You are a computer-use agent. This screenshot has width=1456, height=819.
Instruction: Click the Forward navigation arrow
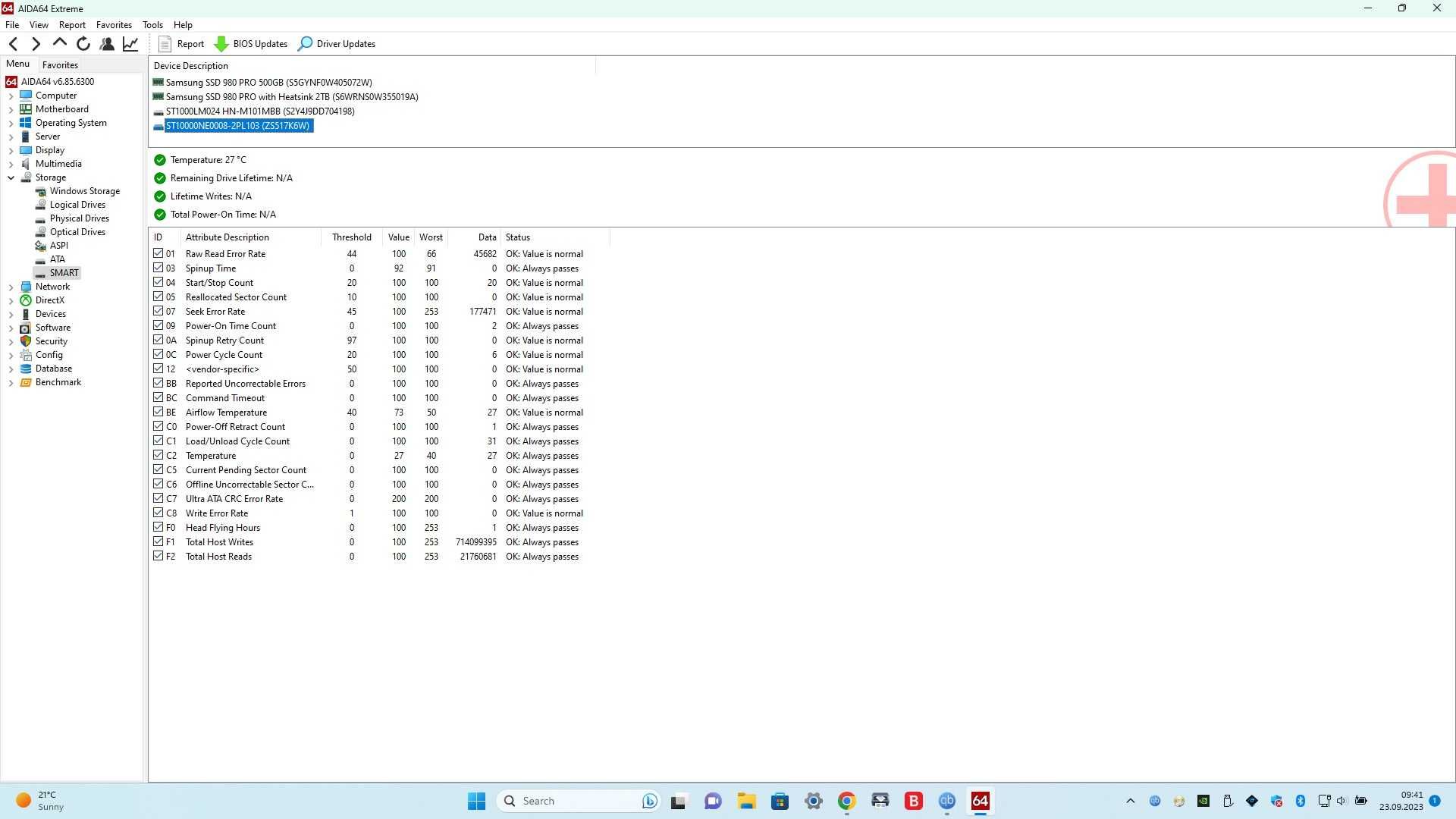pos(36,44)
